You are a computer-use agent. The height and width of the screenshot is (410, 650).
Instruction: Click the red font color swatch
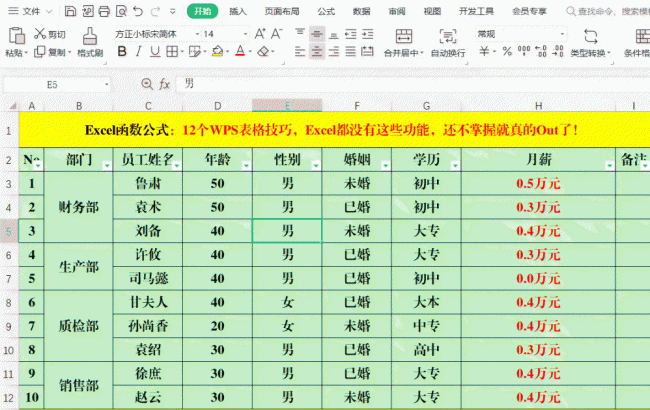240,51
